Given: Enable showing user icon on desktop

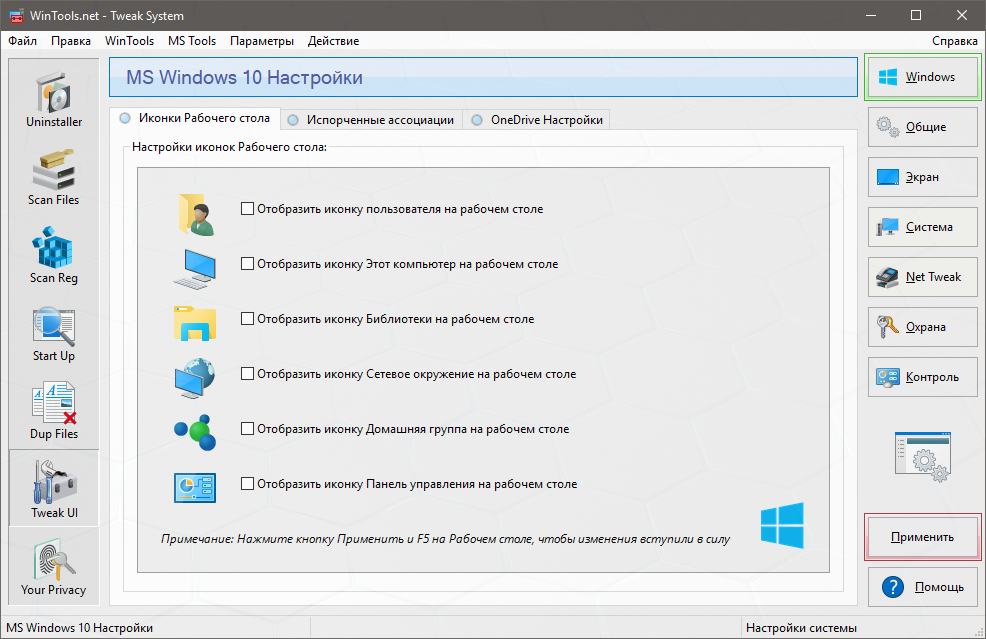Looking at the screenshot, I should coord(248,209).
